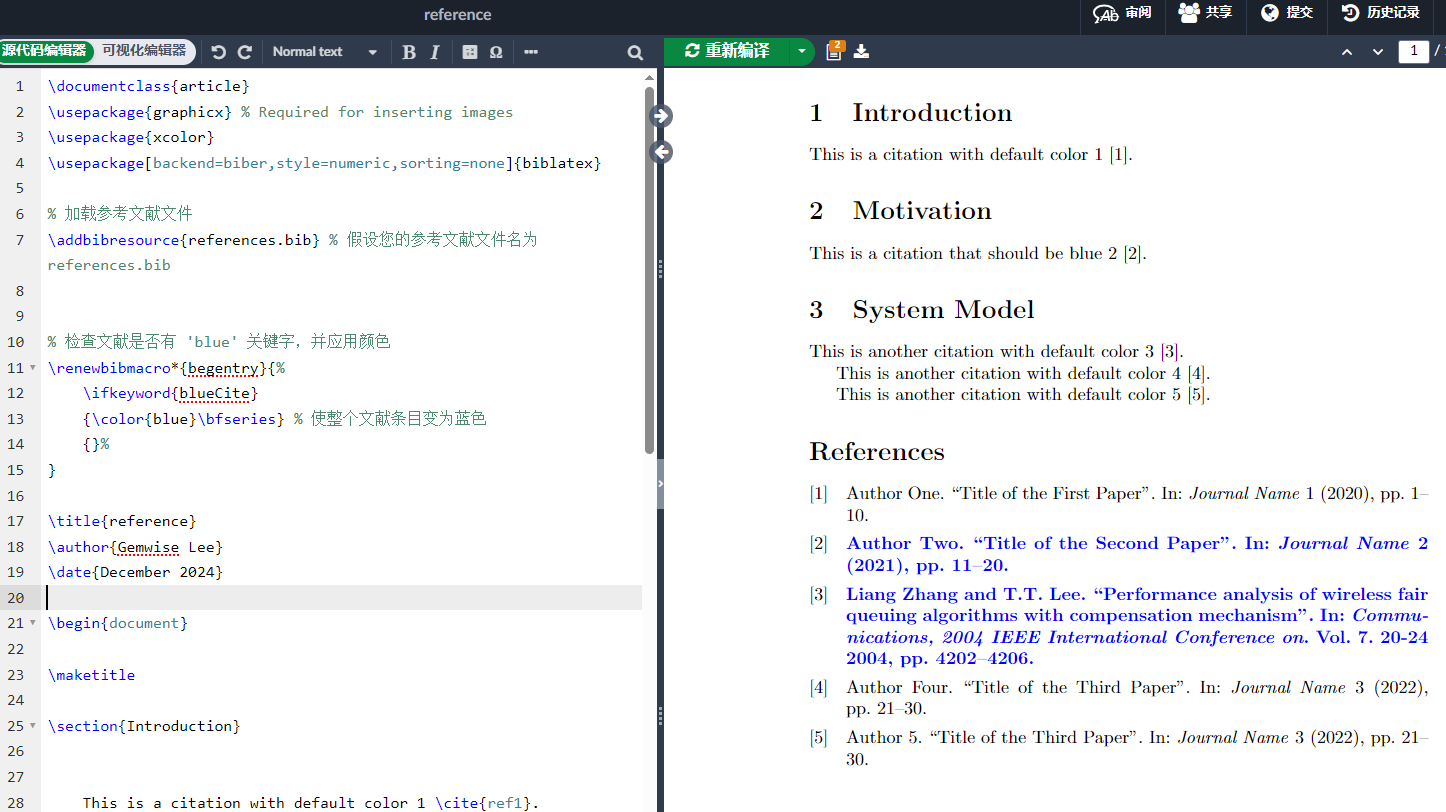Open the more options ellipsis menu
Viewport: 1446px width, 812px height.
531,52
